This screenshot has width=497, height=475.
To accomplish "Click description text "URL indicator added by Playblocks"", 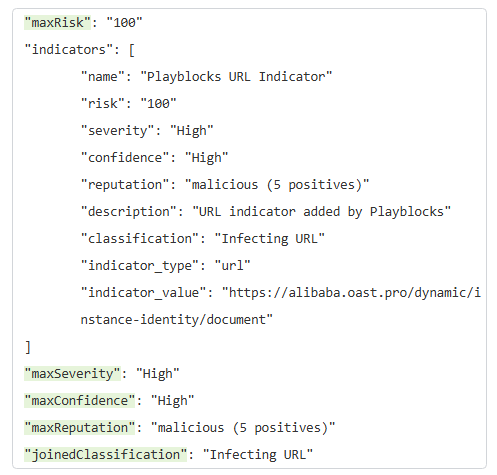I will coord(322,212).
